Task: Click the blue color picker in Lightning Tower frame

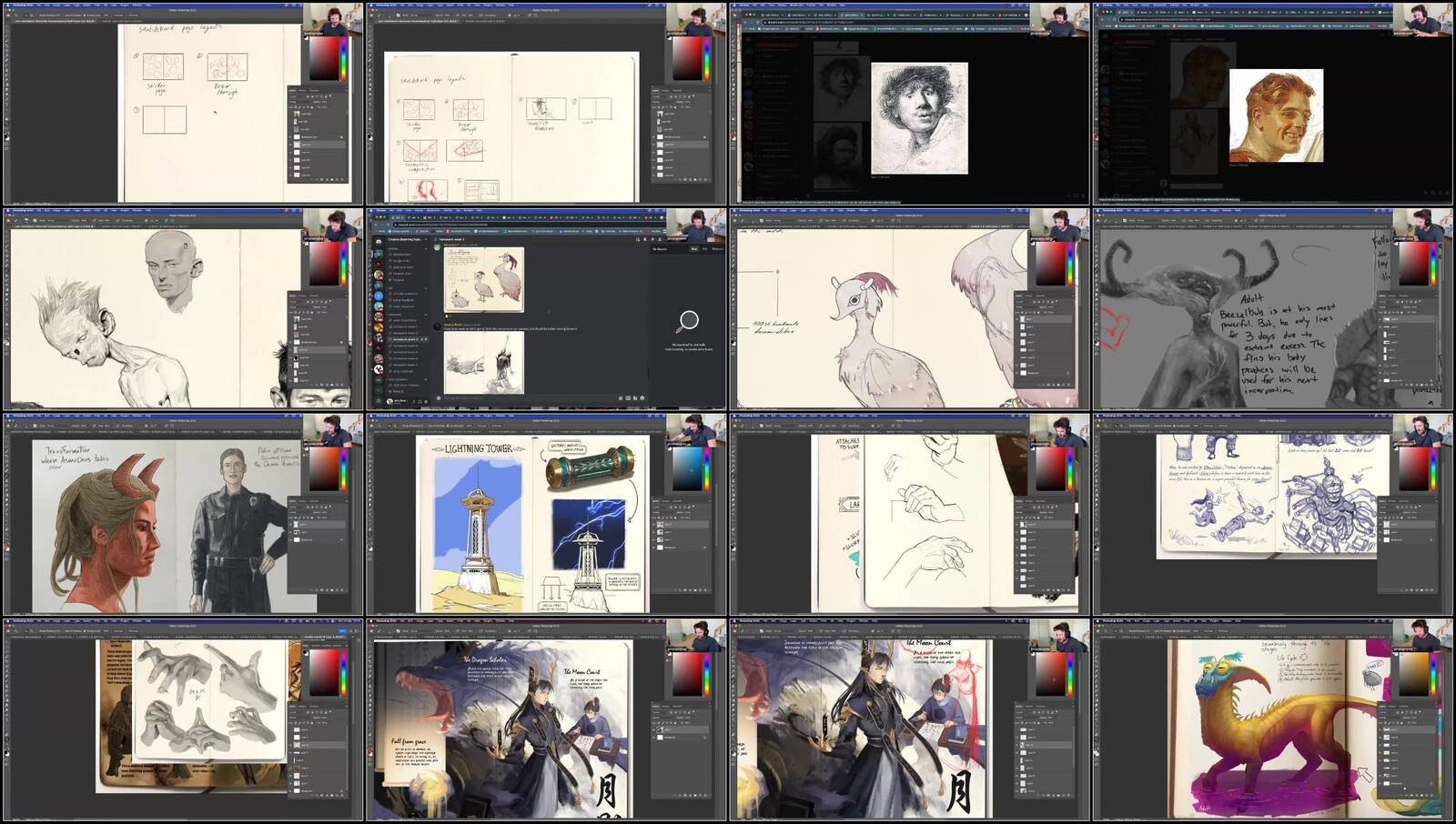Action: click(687, 468)
